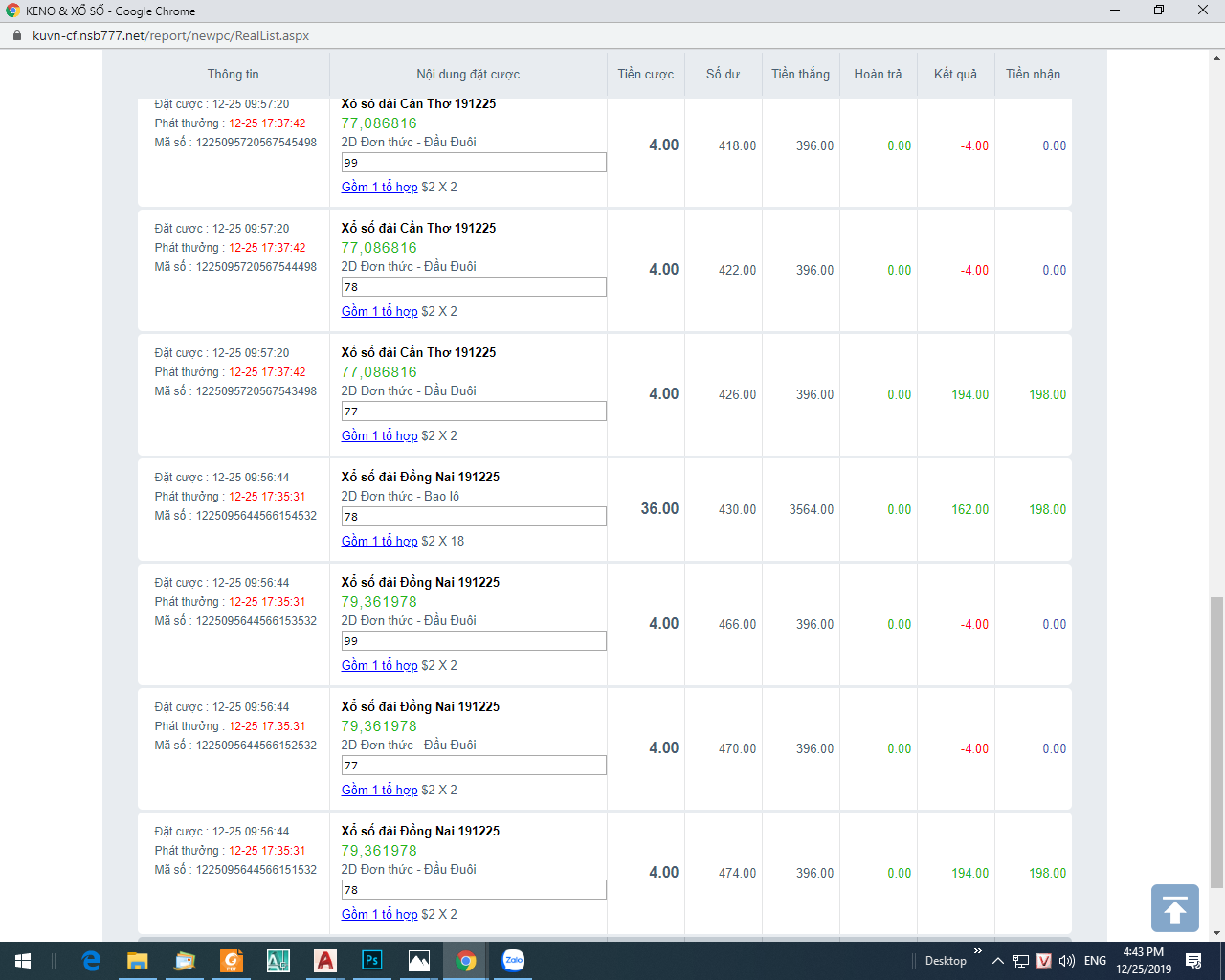Expand the Desktop toolbar chevron
The width and height of the screenshot is (1225, 980).
(x=977, y=951)
